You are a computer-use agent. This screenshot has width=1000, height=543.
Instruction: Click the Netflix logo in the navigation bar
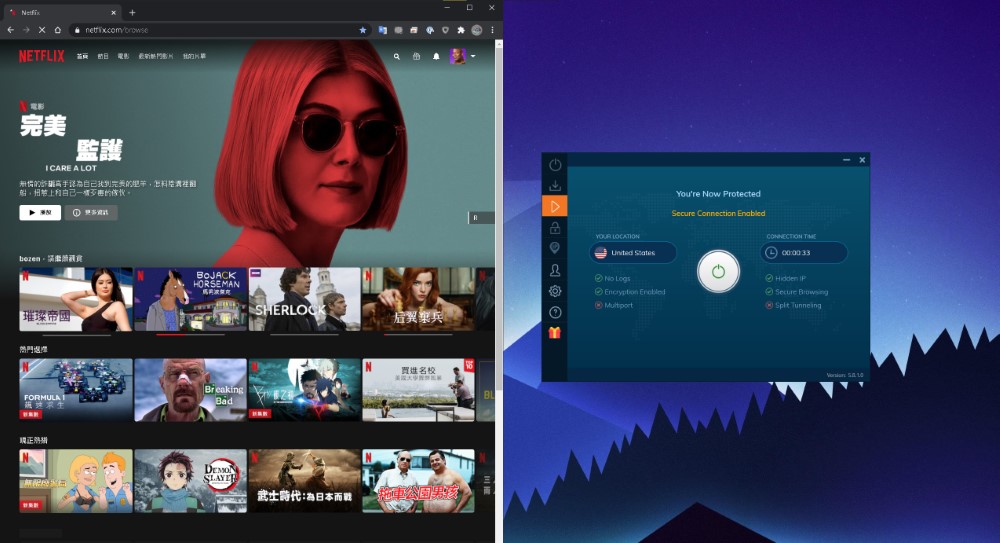[41, 57]
